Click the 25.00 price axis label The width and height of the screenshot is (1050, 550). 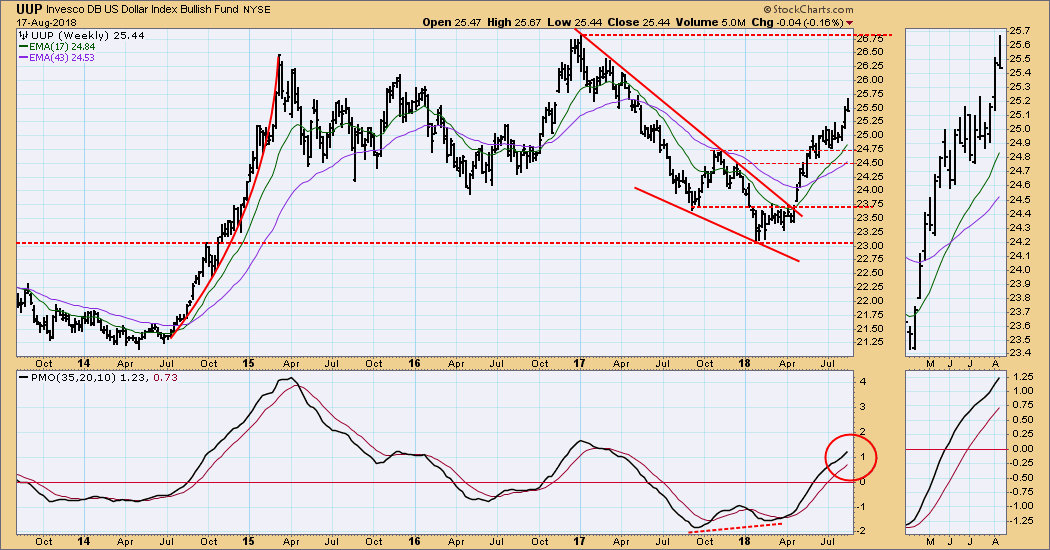pos(869,135)
